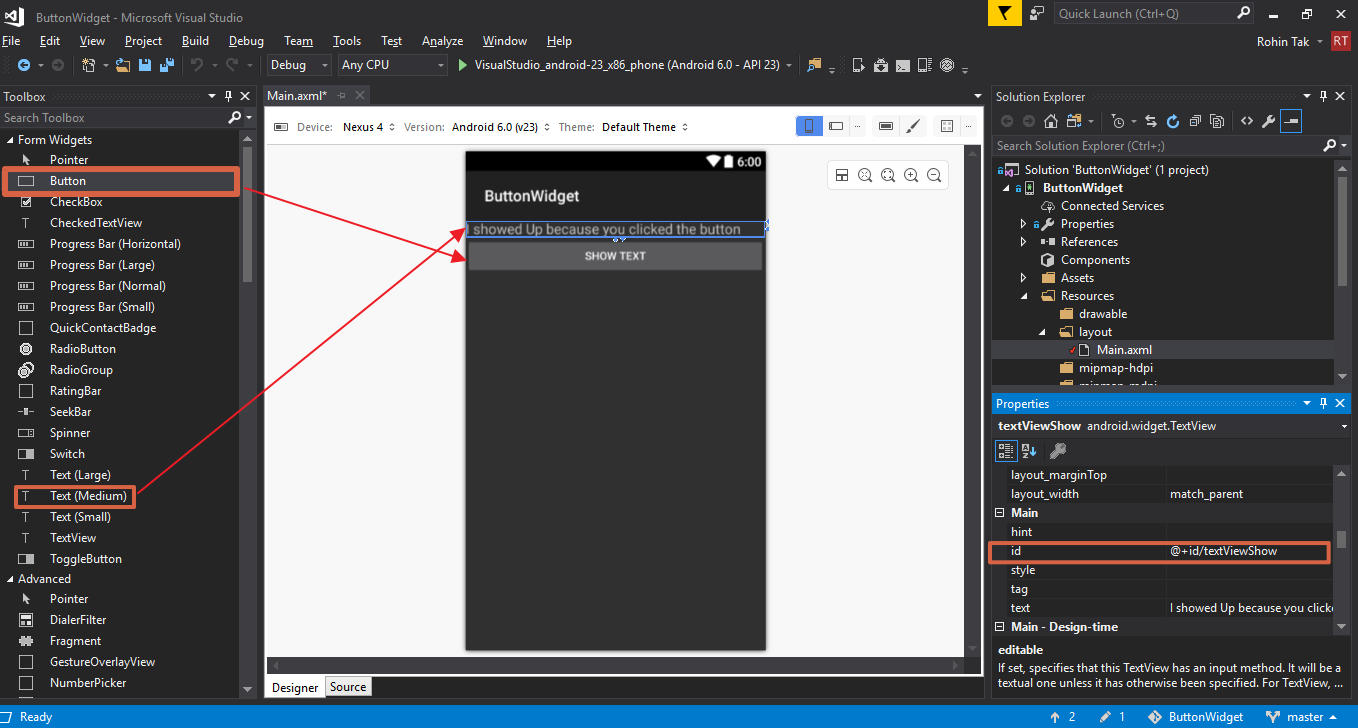
Task: Click the Navigate Backward arrow in the toolbar
Action: [22, 65]
